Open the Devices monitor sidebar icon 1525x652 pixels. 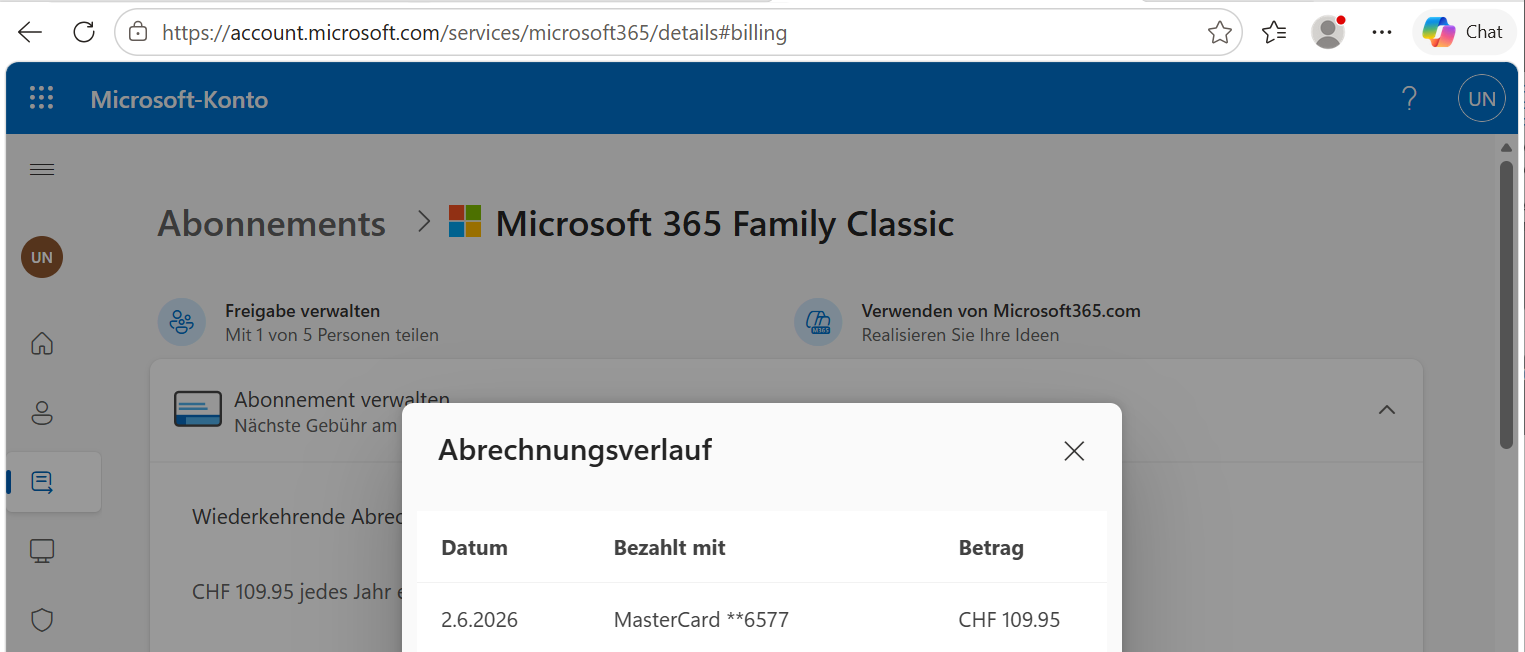42,551
